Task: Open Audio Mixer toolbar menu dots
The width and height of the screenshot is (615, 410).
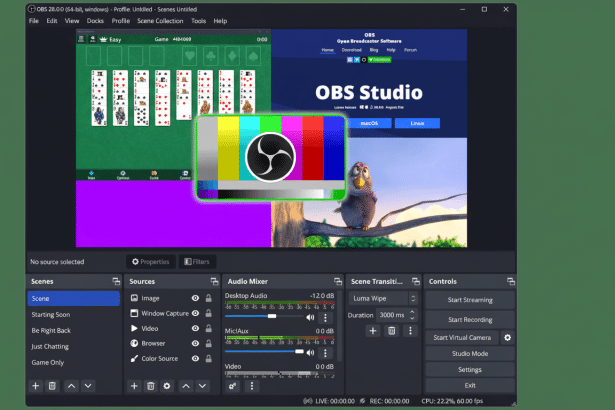Action: tap(252, 386)
